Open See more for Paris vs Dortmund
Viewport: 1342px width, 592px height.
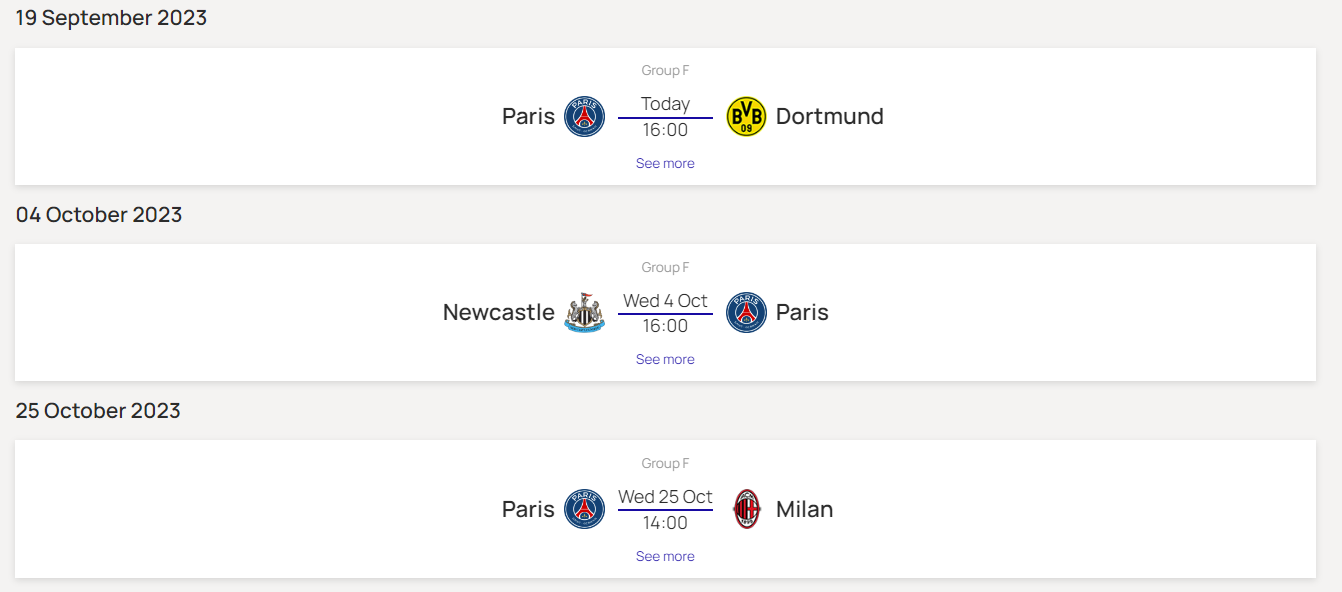[665, 163]
